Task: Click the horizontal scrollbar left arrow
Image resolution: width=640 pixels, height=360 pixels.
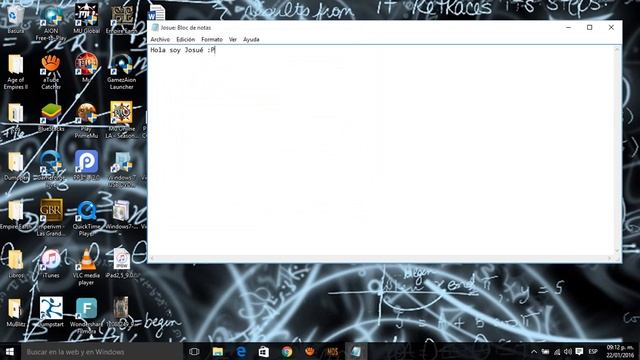Action: [x=152, y=258]
